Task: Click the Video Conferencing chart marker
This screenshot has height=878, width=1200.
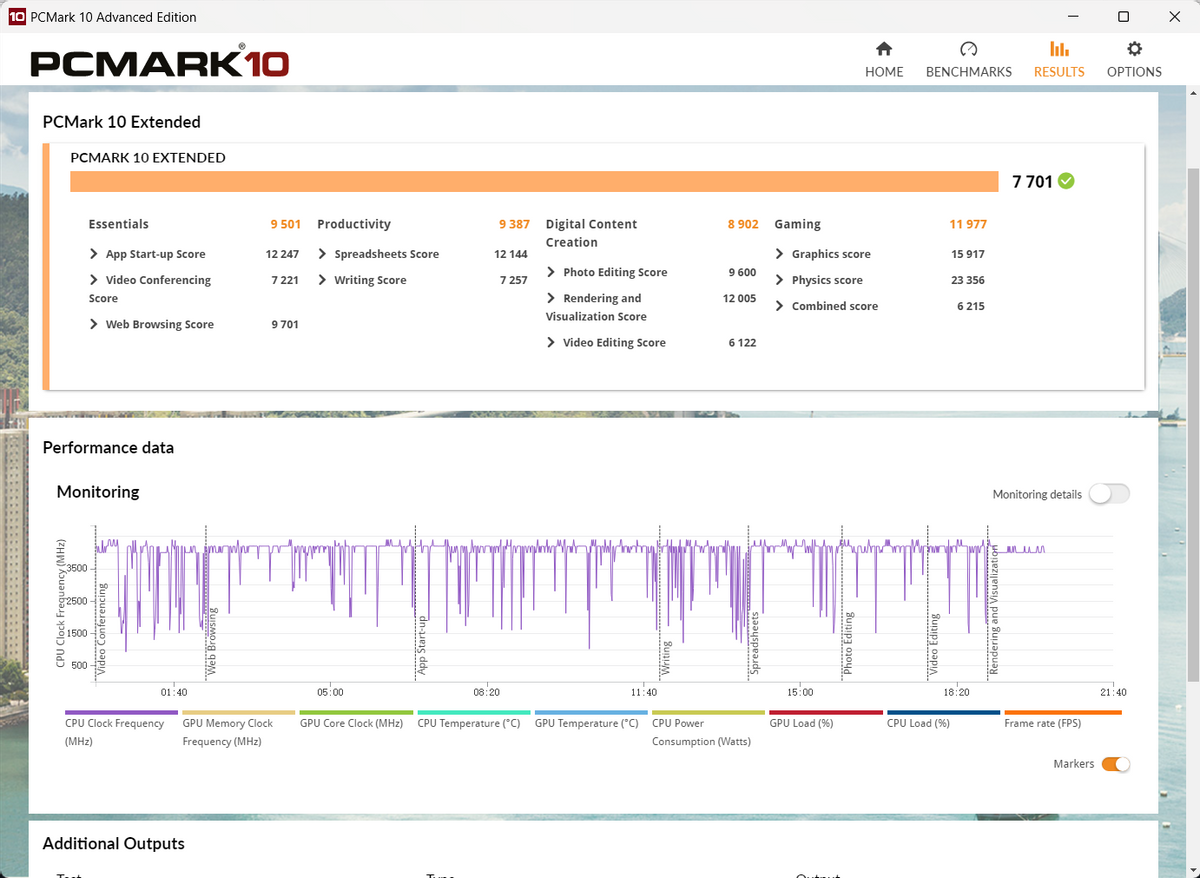Action: (101, 628)
